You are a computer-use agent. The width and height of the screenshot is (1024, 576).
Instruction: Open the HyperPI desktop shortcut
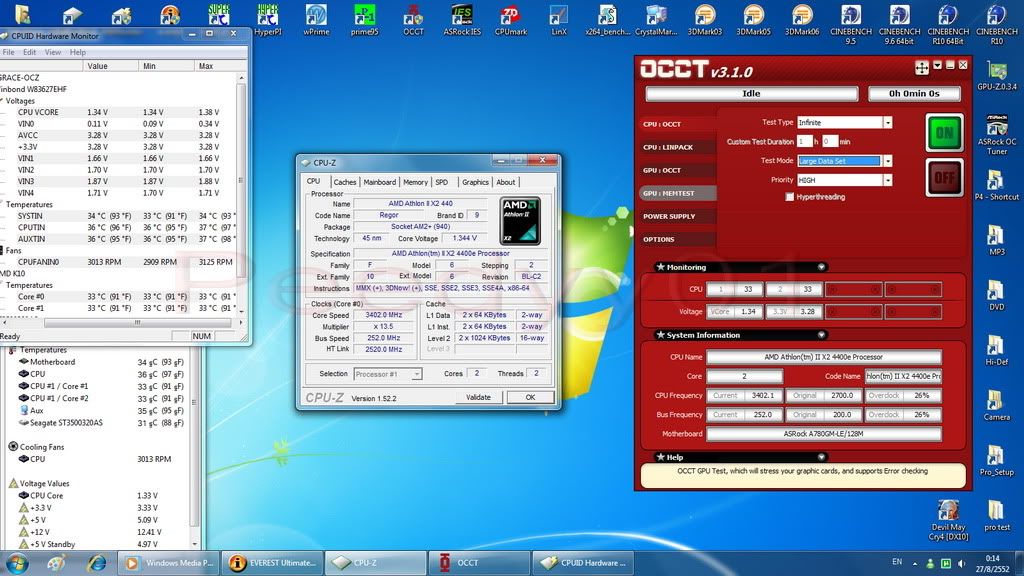(x=268, y=20)
